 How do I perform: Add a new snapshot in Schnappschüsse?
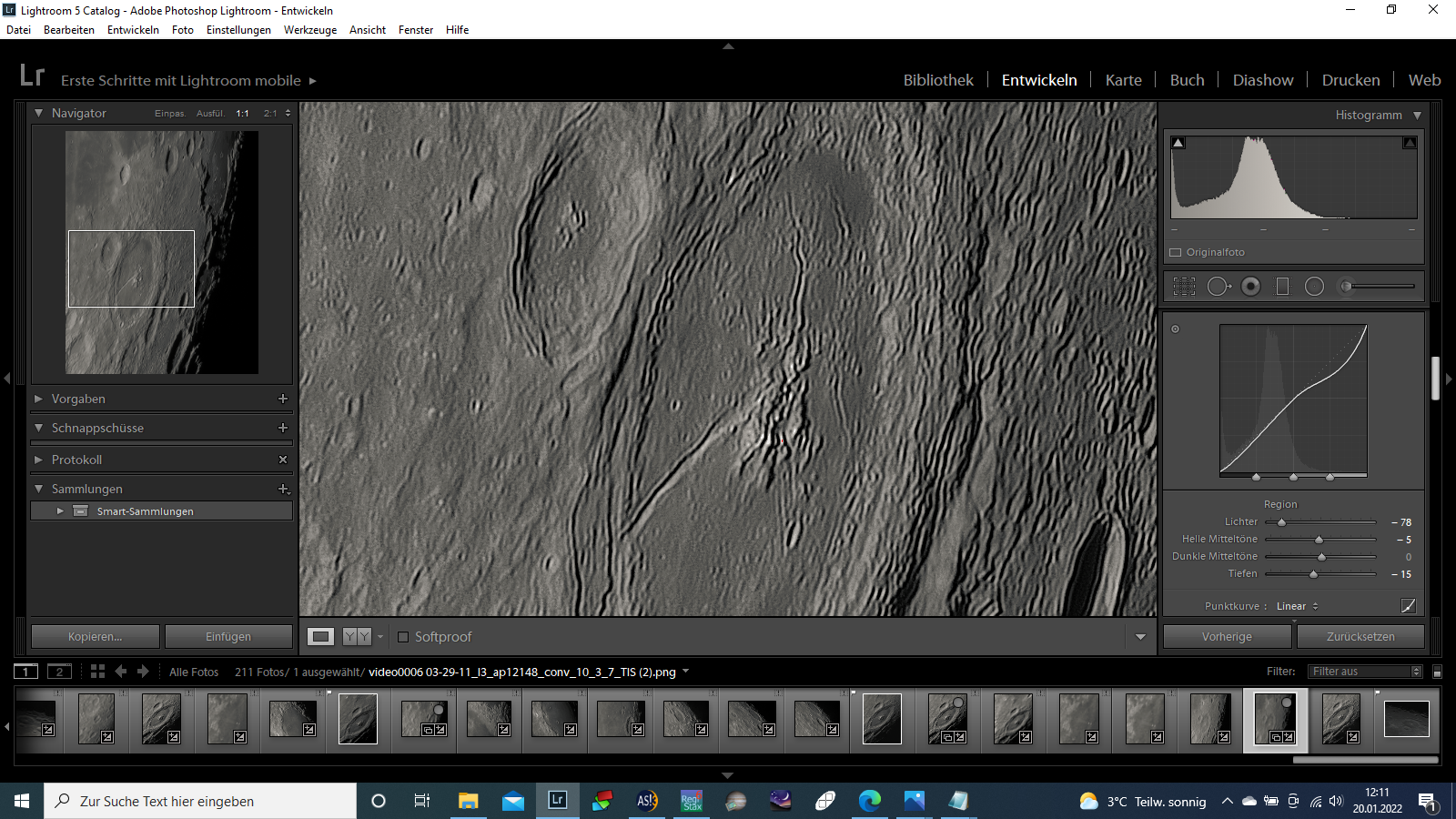tap(283, 428)
